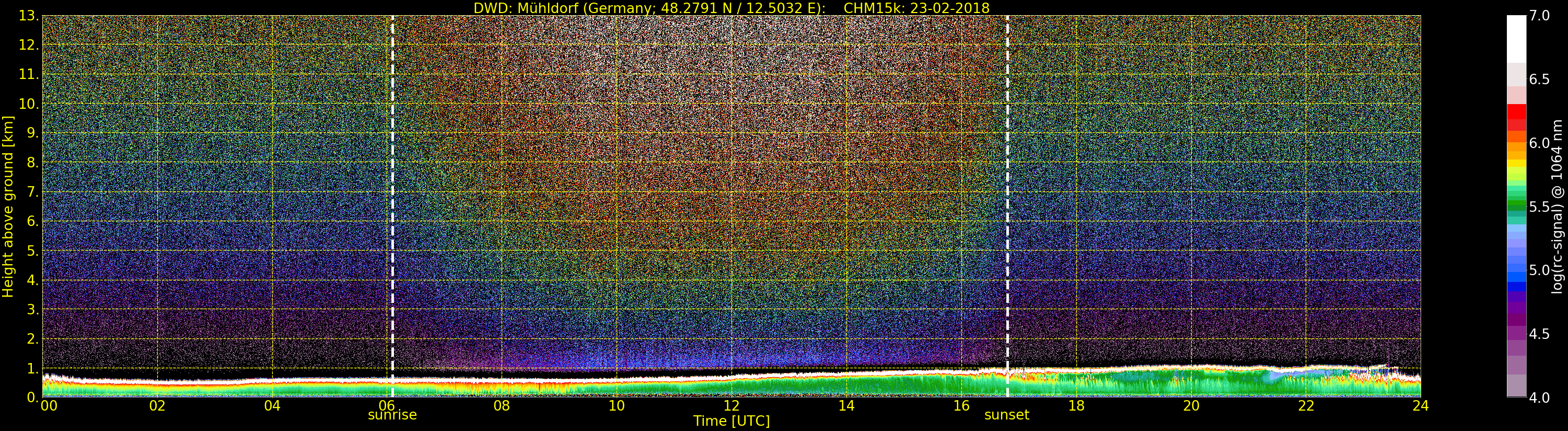Viewport: 1568px width, 431px height.
Task: Click the time axis tick '04'
Action: (x=272, y=405)
